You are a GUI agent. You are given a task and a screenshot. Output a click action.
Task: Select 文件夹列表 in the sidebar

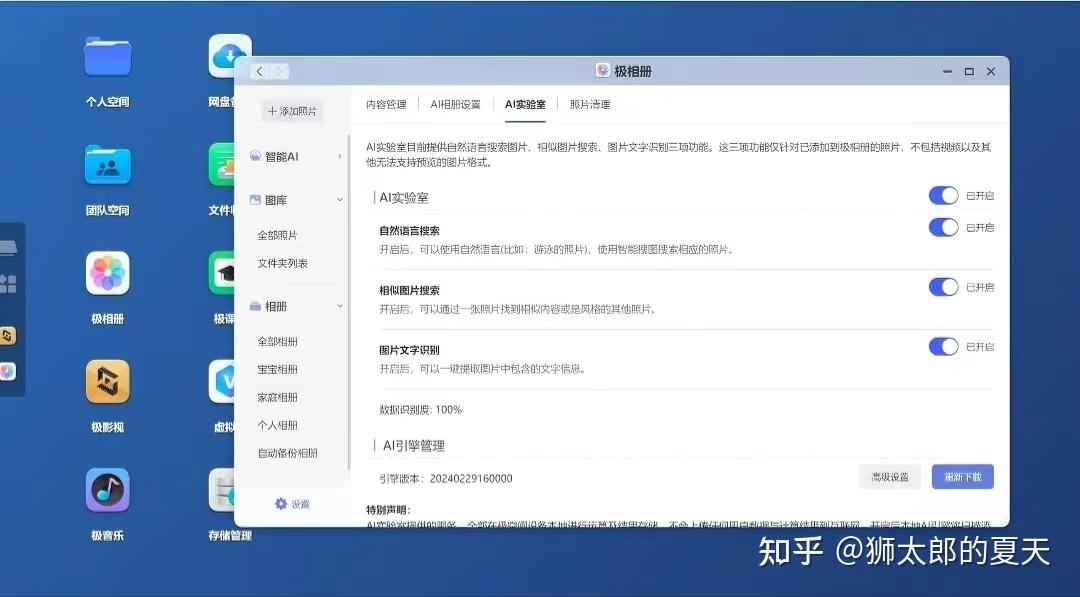tap(282, 263)
